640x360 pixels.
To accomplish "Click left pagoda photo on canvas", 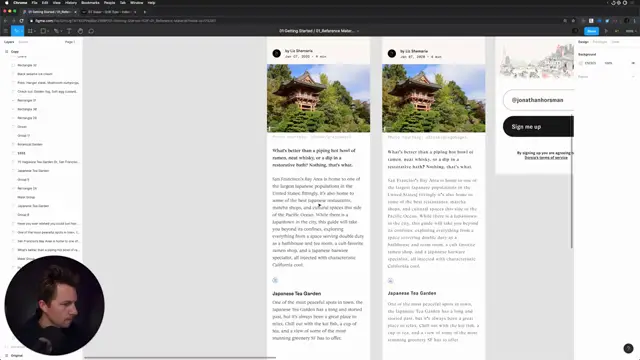I will click(x=318, y=98).
